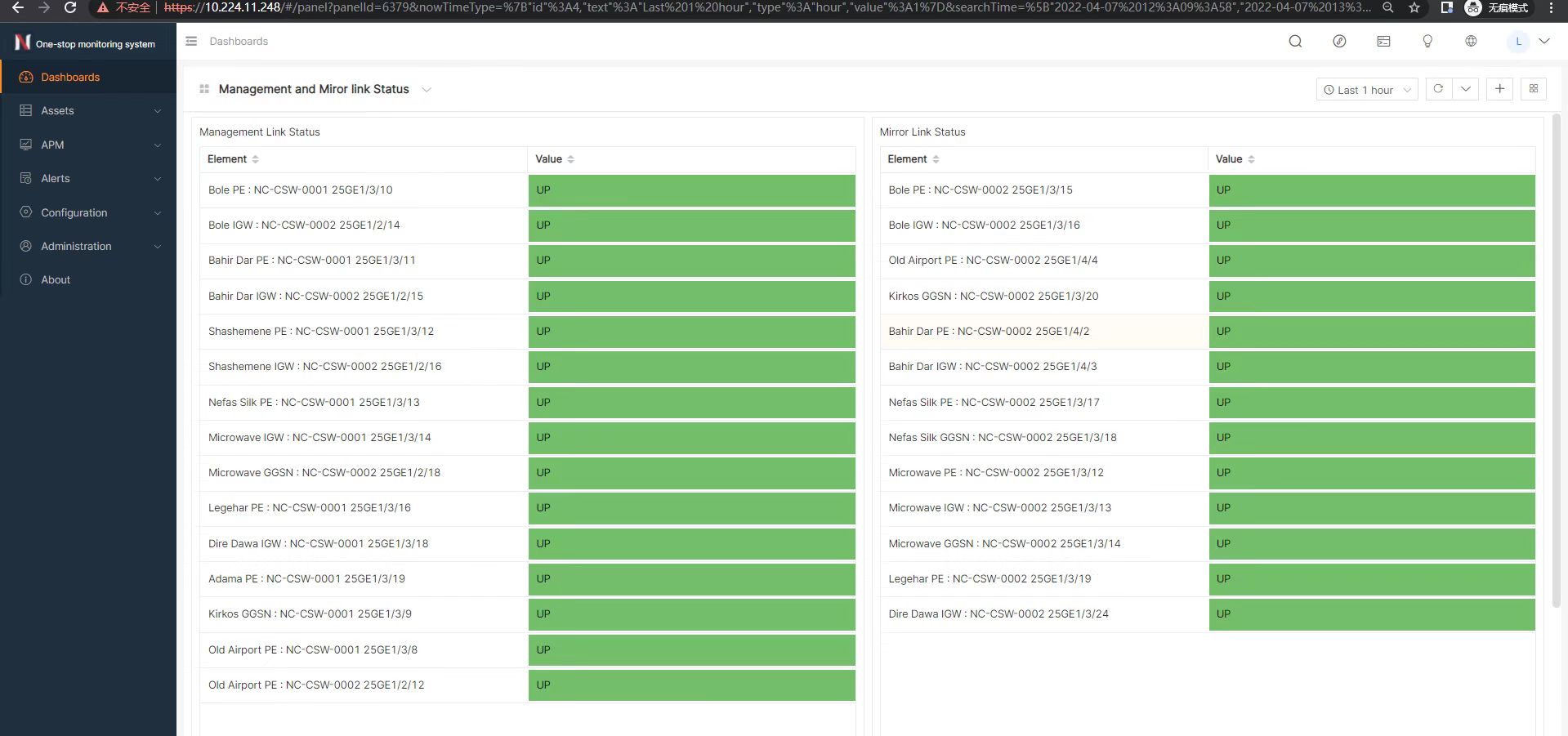Open the dashboard title dropdown chevron
Screen dimensions: 1568x736
coord(427,90)
